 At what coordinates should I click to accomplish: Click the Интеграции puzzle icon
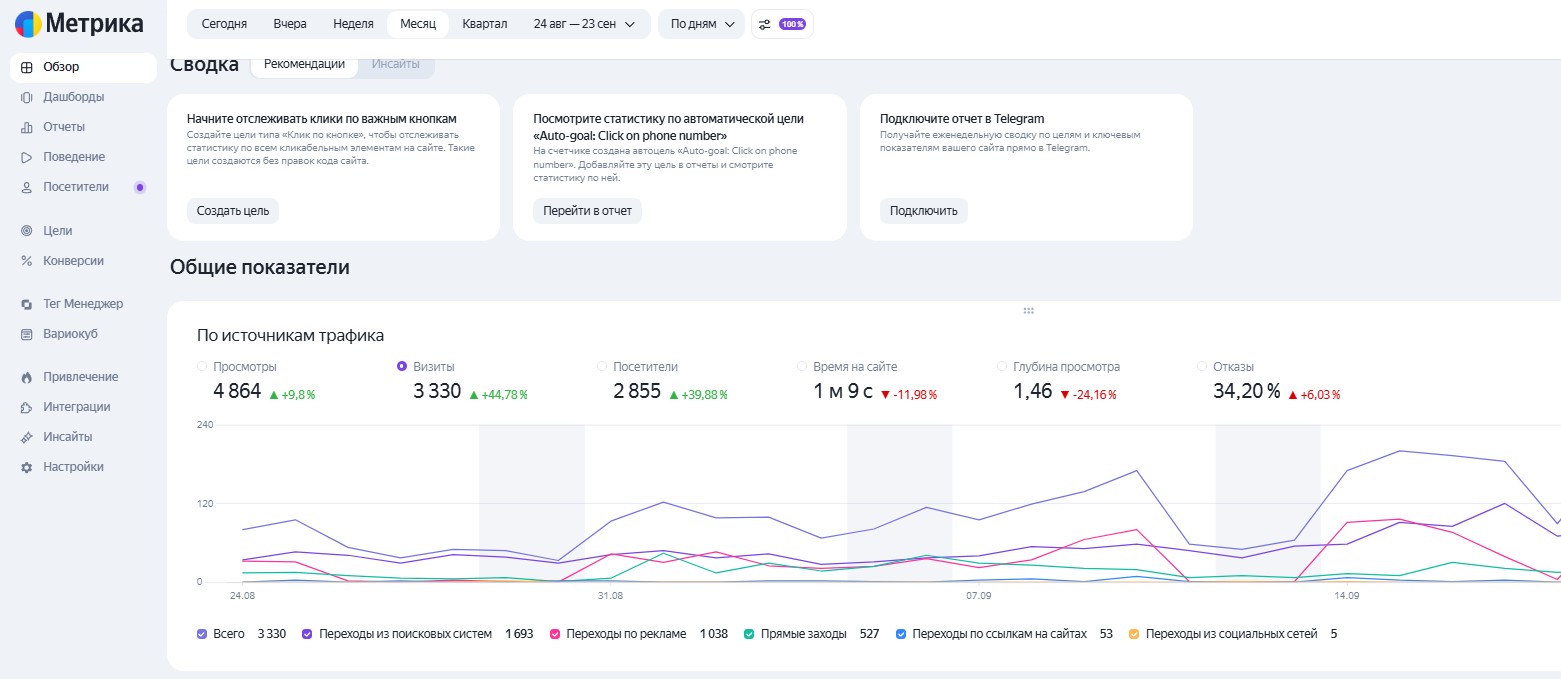(27, 407)
